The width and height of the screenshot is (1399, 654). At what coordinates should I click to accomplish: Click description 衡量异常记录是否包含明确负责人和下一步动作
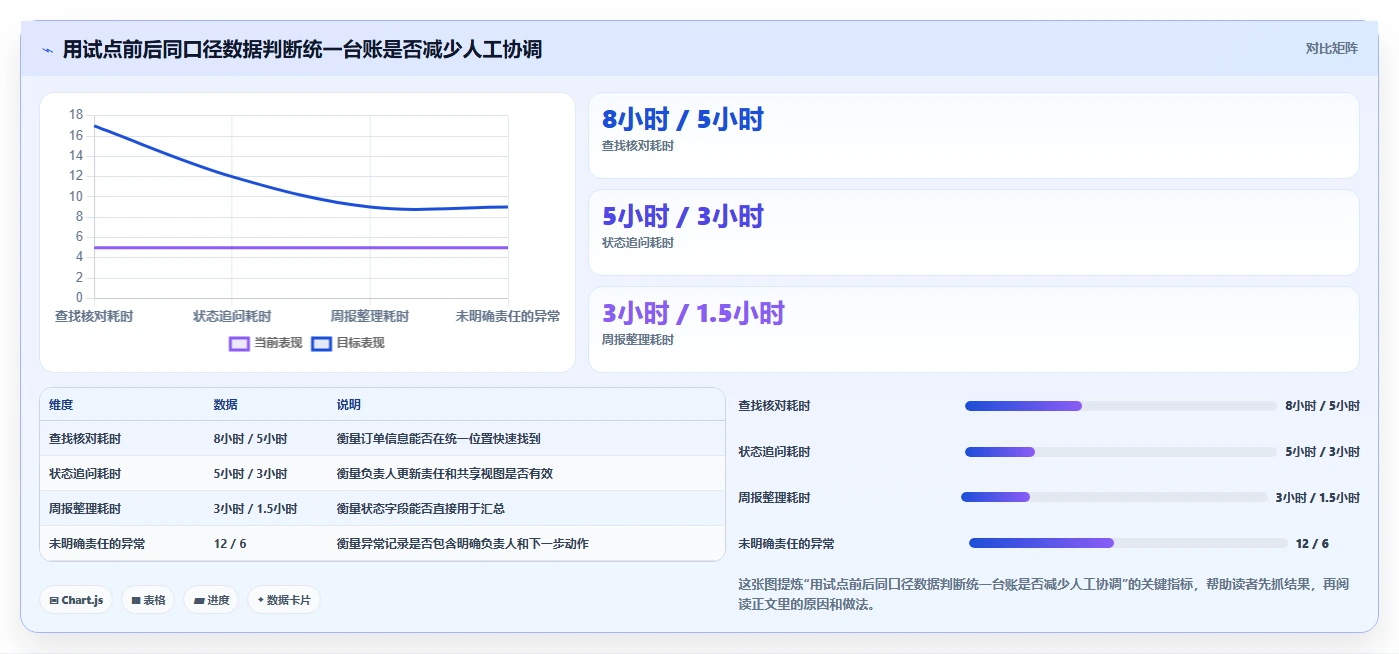(463, 544)
